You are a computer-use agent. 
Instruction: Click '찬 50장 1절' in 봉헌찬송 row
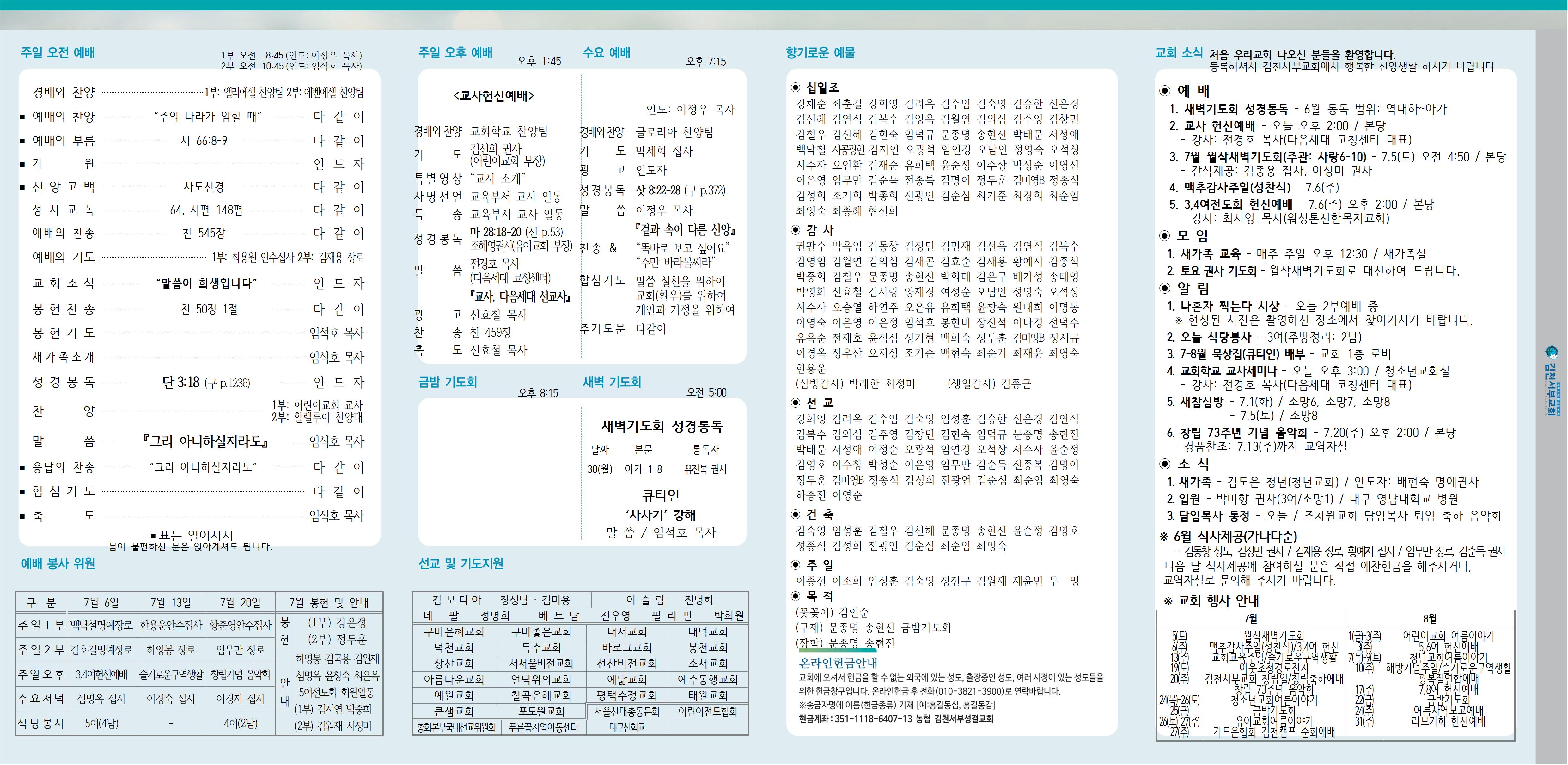click(x=209, y=309)
